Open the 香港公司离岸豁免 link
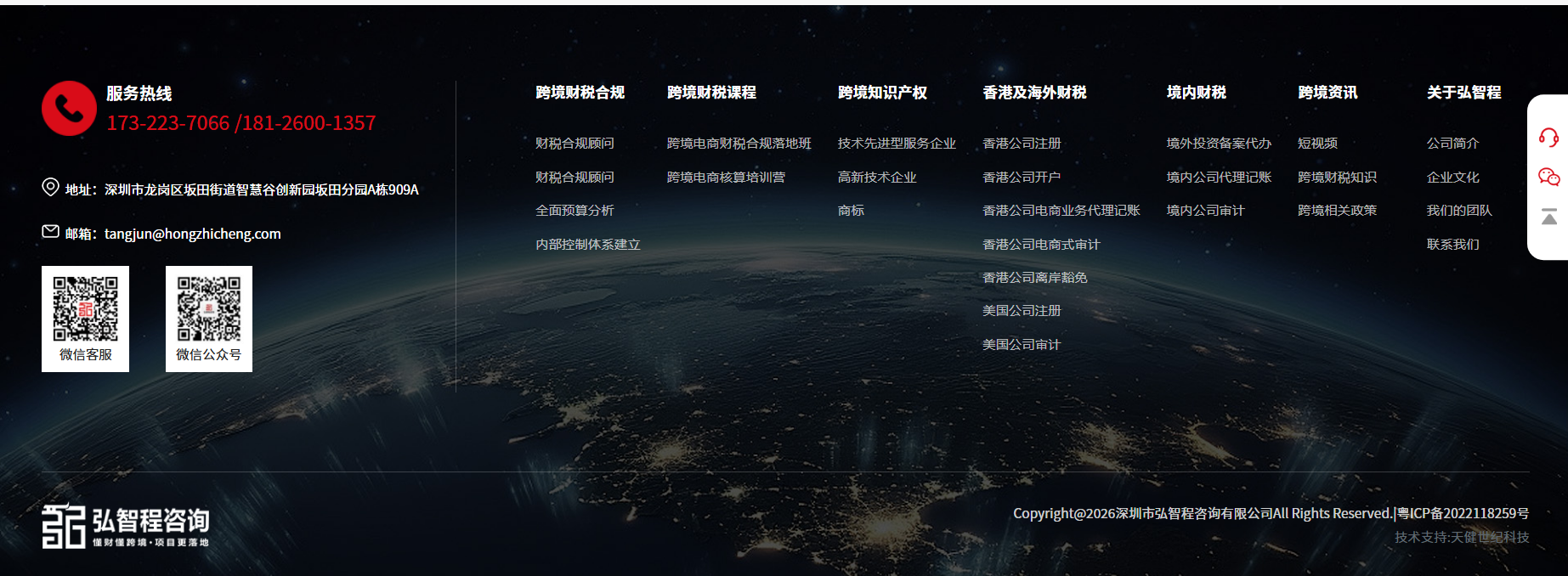Viewport: 1568px width, 576px height. (x=1035, y=278)
